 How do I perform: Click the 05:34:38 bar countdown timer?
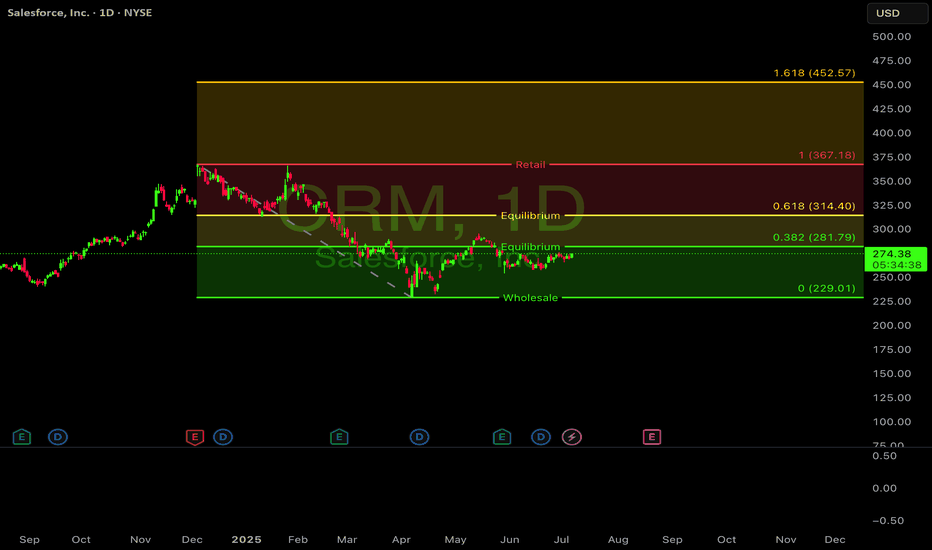pos(896,265)
